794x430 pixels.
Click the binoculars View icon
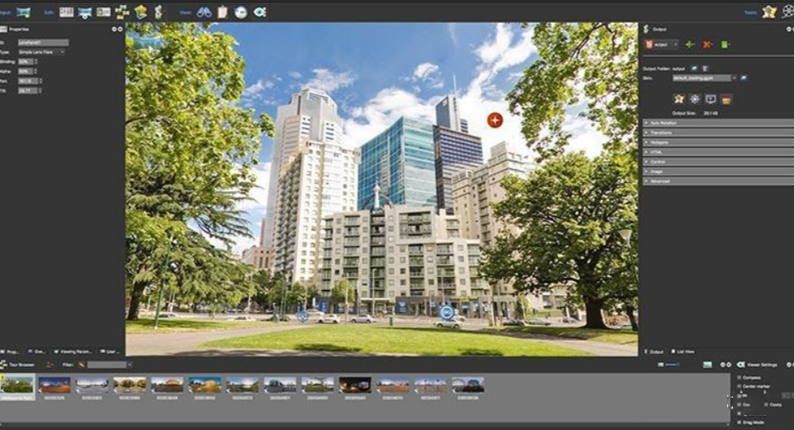pyautogui.click(x=204, y=12)
